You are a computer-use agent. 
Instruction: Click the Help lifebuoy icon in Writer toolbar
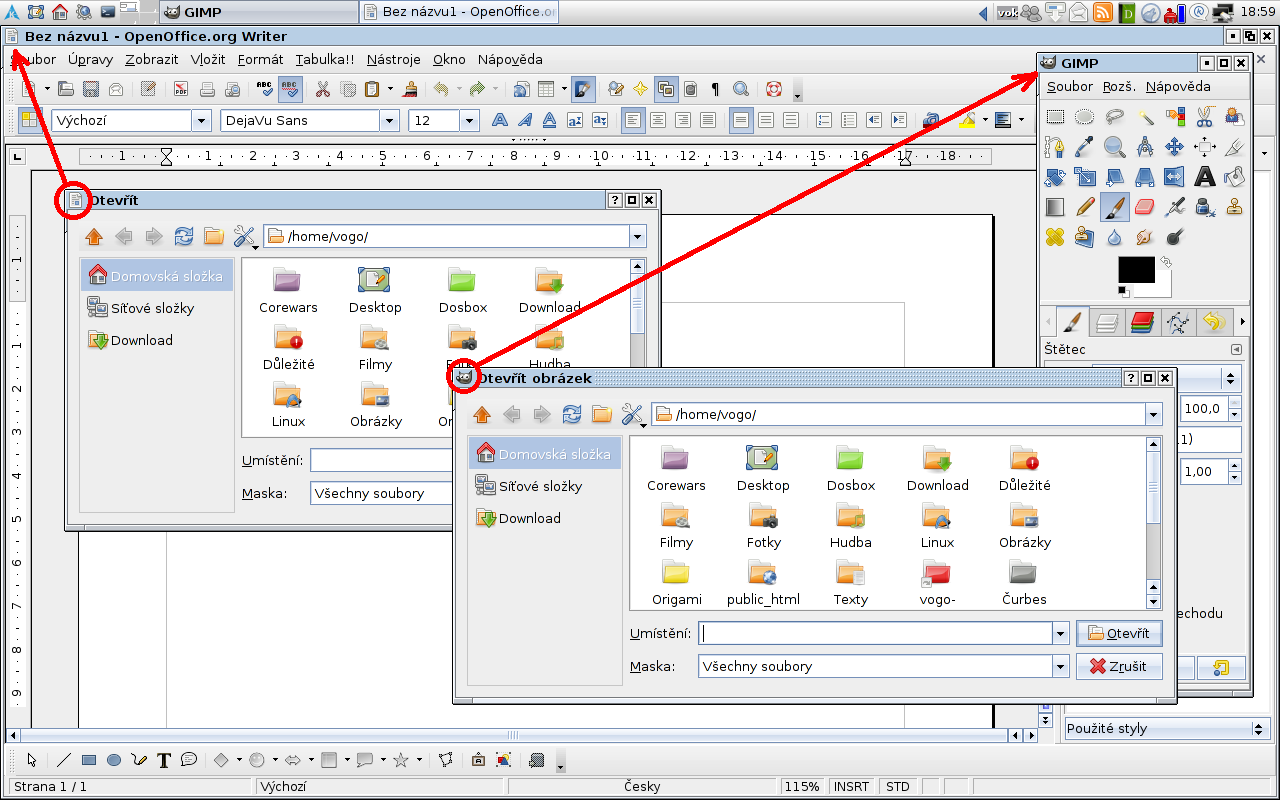[773, 89]
